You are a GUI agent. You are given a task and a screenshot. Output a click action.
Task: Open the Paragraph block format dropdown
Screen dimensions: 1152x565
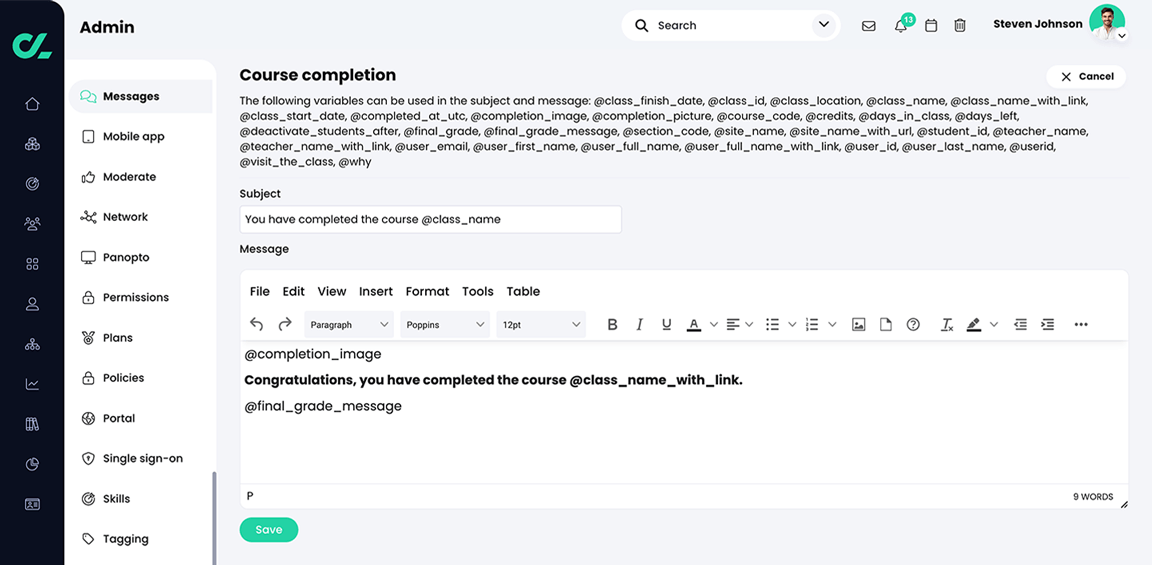[x=349, y=324]
